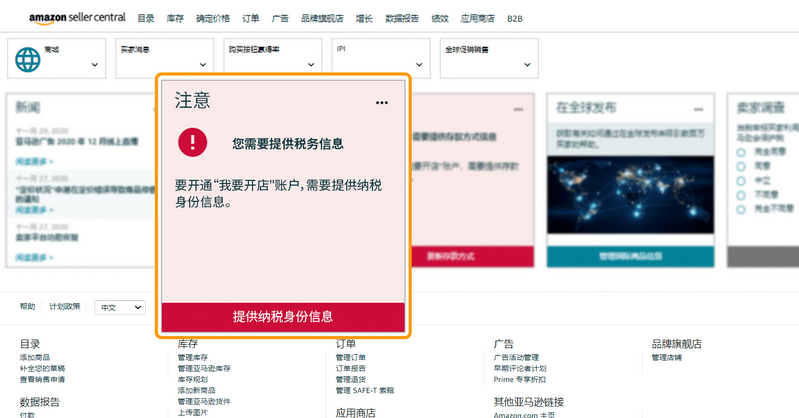Click the Amazon Seller Central logo

pos(91,18)
